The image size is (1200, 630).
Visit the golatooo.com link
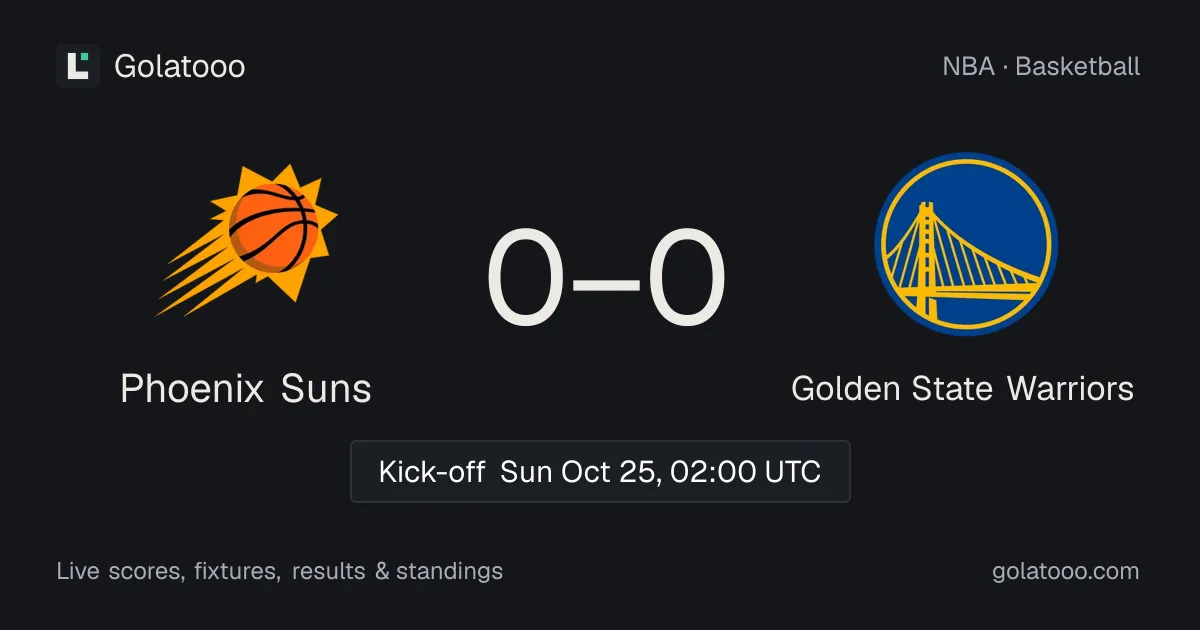point(1066,572)
